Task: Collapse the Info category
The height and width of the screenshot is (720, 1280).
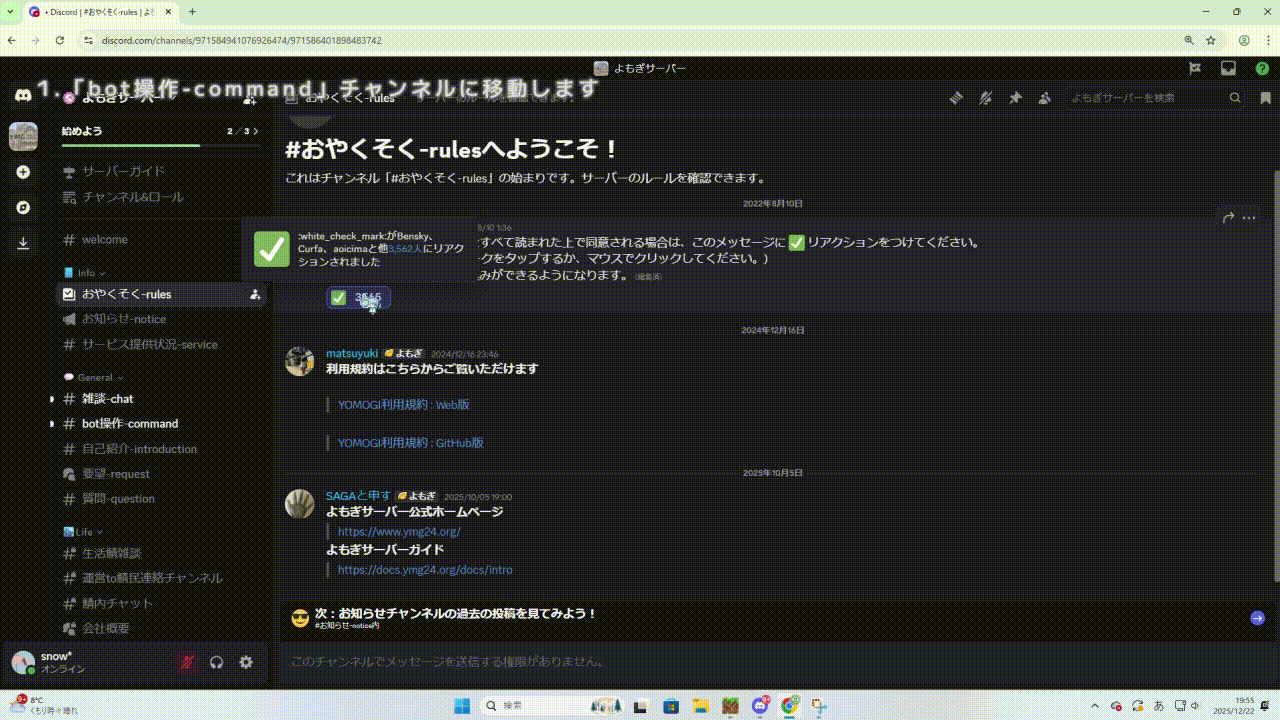Action: click(x=84, y=273)
